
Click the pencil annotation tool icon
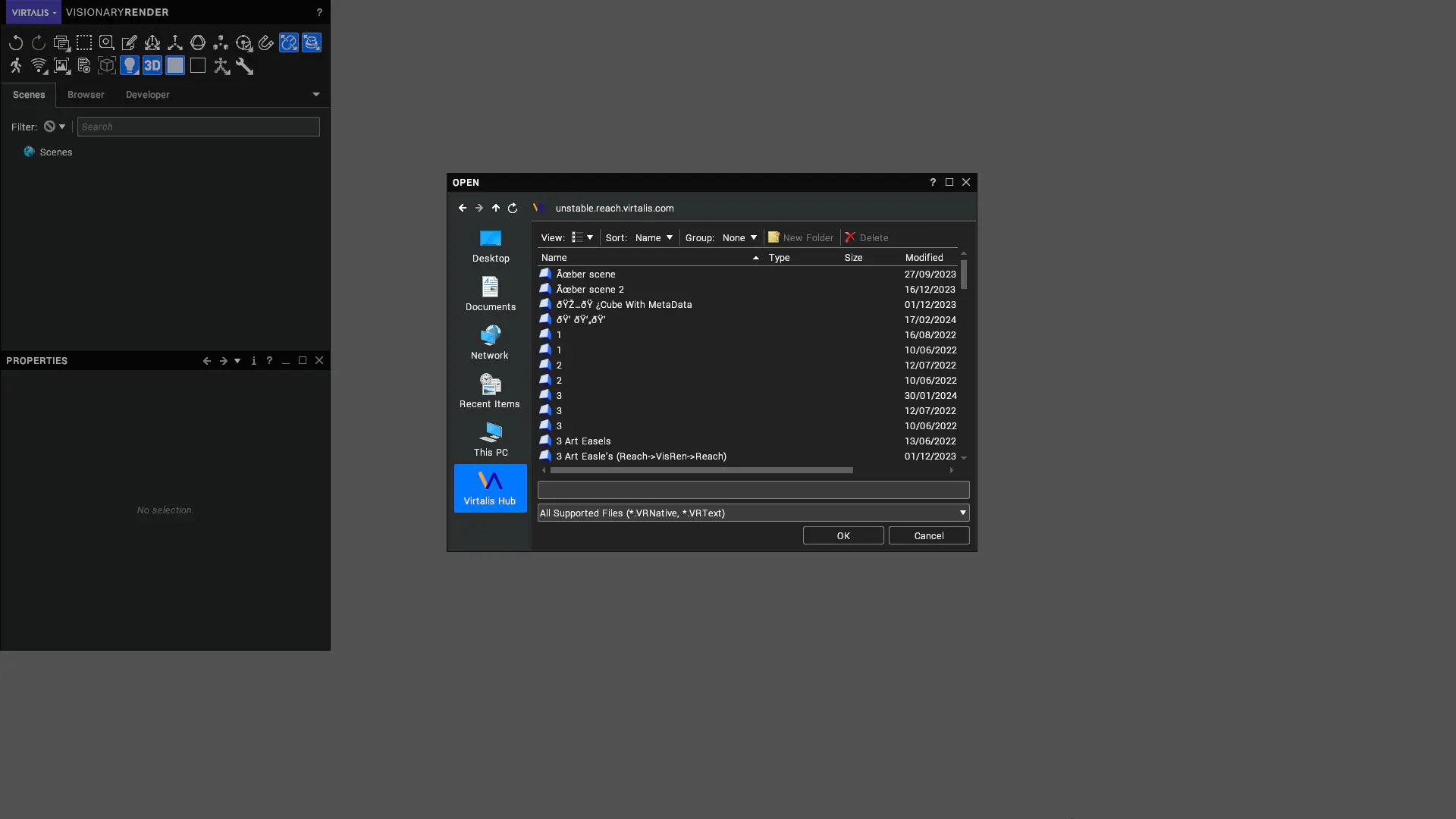(x=130, y=43)
